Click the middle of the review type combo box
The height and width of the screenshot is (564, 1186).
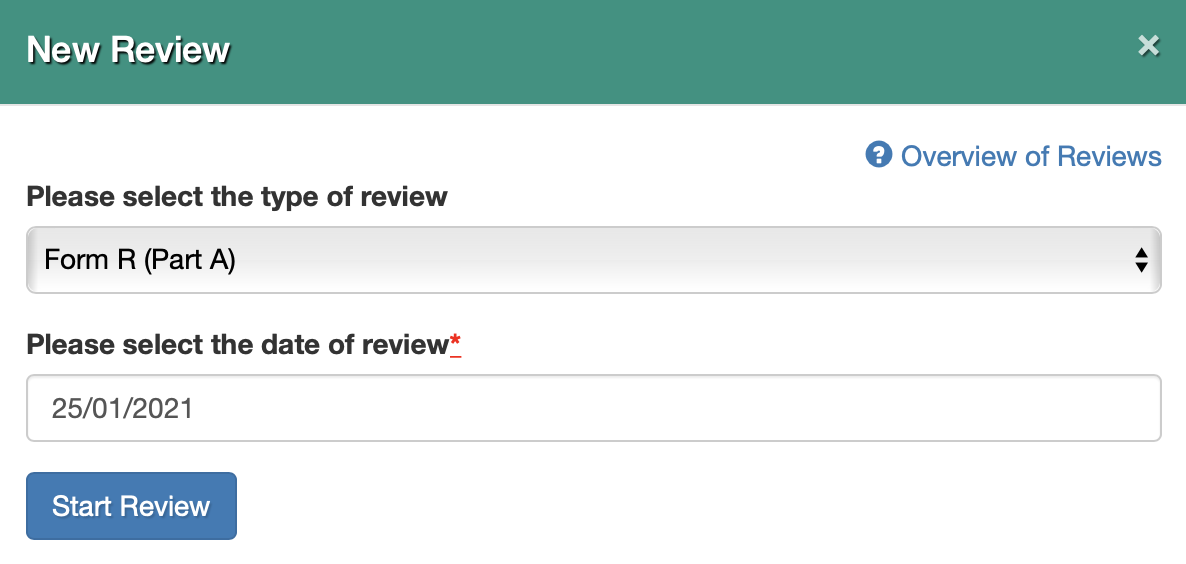[594, 260]
